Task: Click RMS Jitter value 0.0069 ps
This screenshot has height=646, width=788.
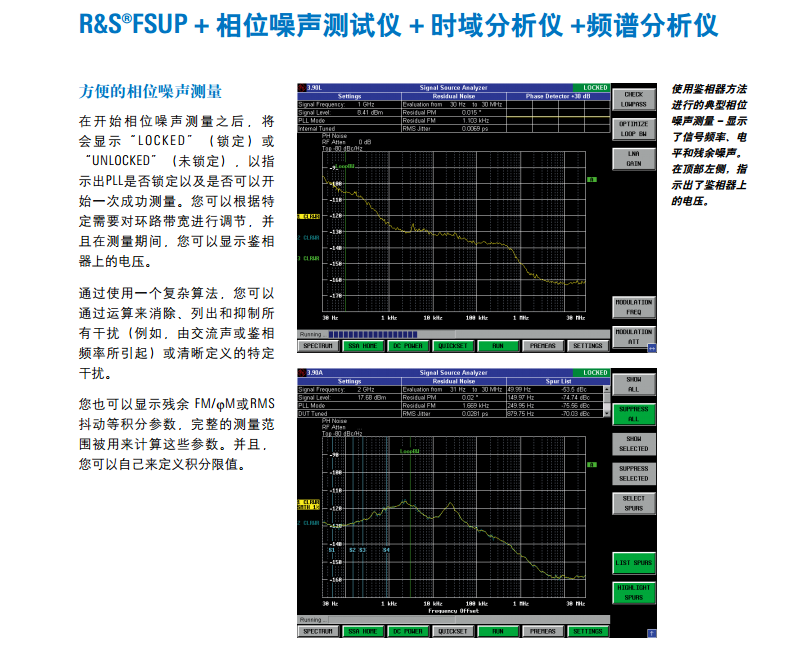Action: [475, 129]
